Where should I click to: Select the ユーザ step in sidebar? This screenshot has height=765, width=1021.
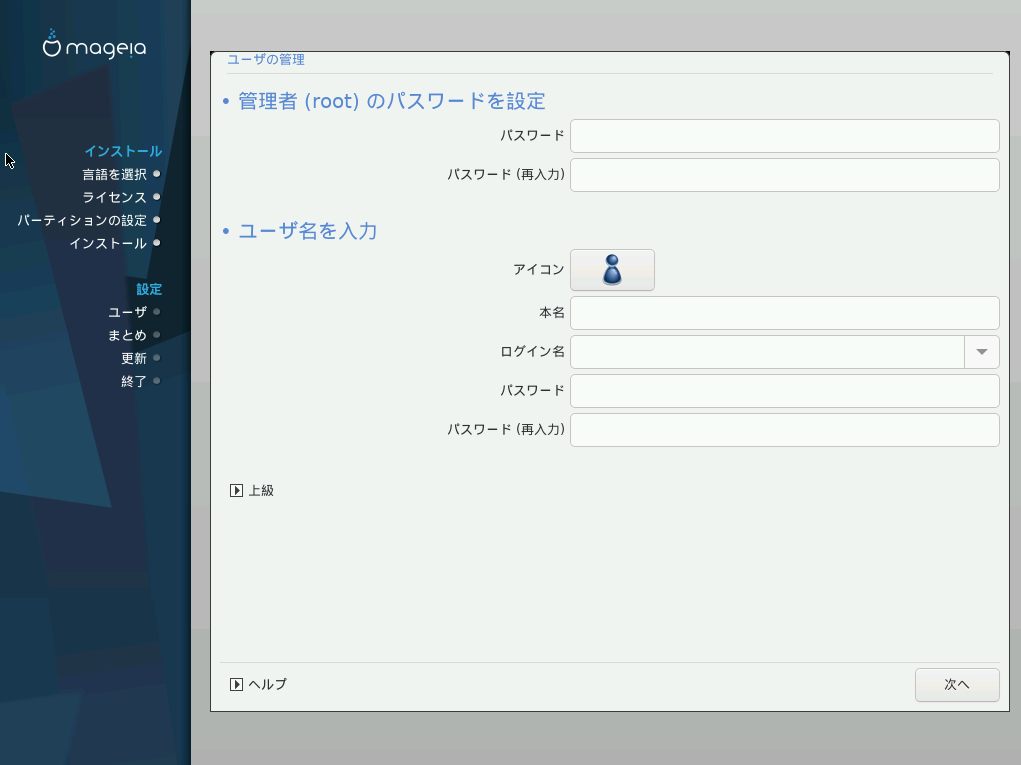tap(127, 313)
